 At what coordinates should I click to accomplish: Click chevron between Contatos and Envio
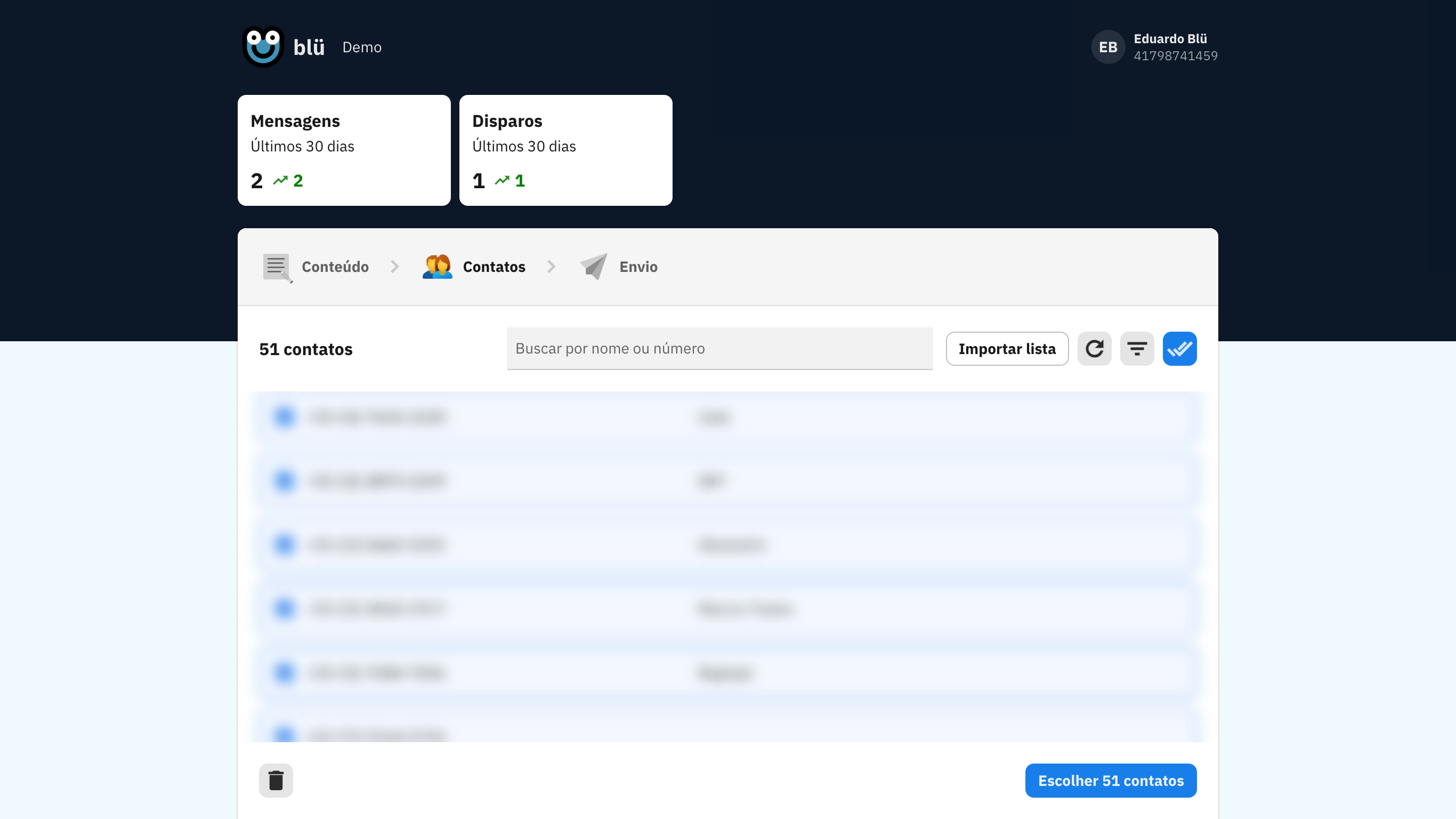[x=552, y=267]
